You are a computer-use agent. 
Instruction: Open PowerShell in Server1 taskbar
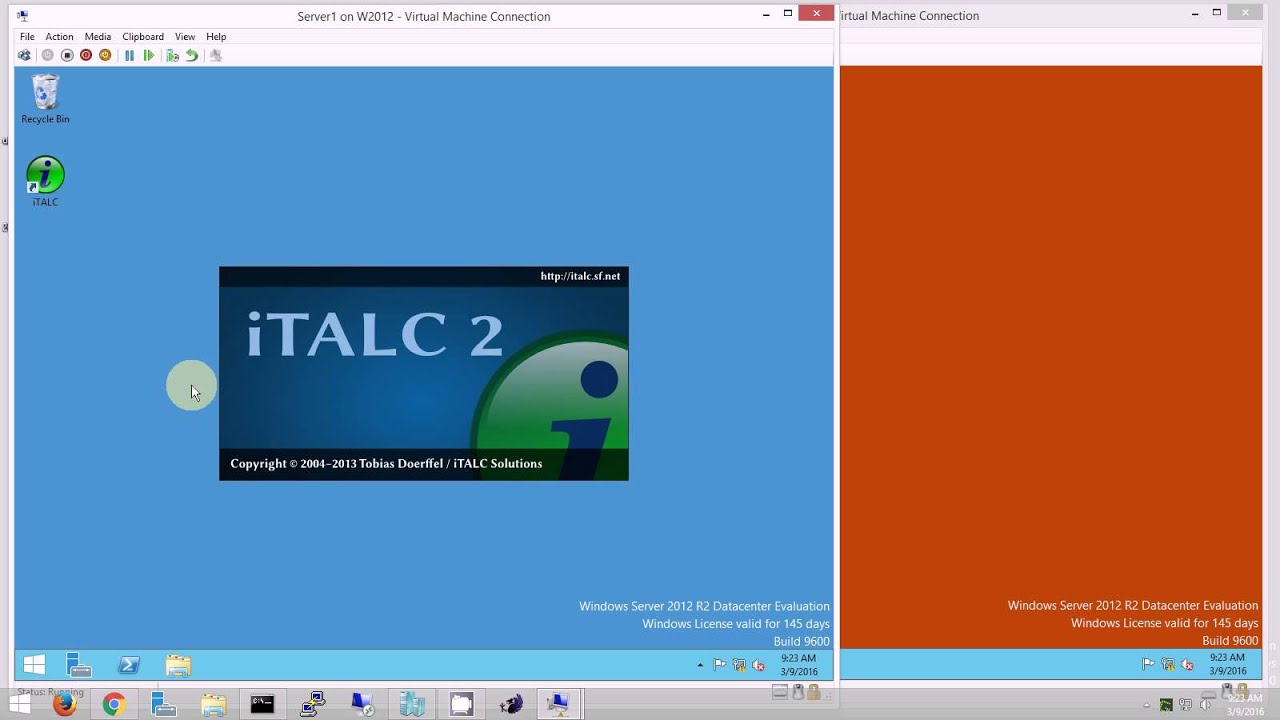128,665
